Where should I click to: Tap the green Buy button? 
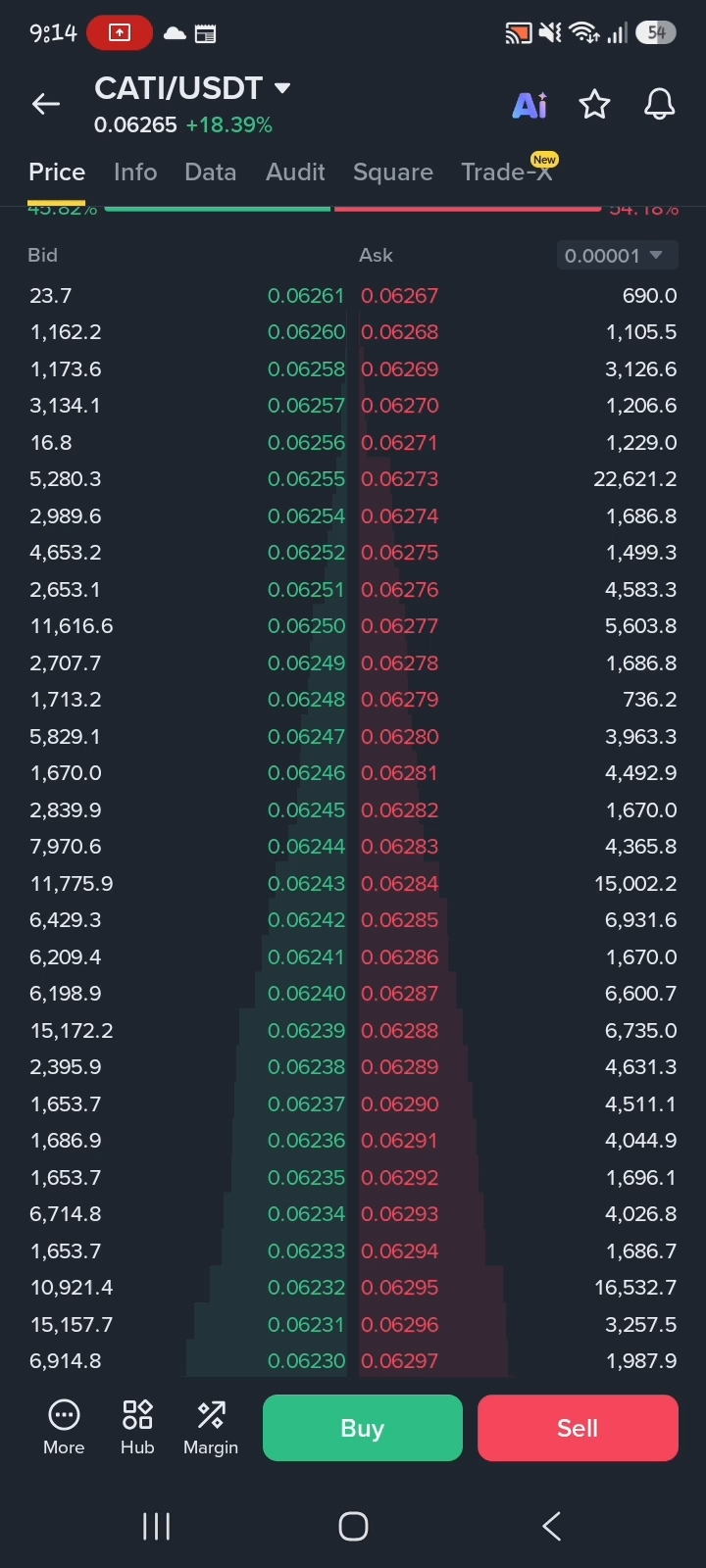tap(363, 1428)
